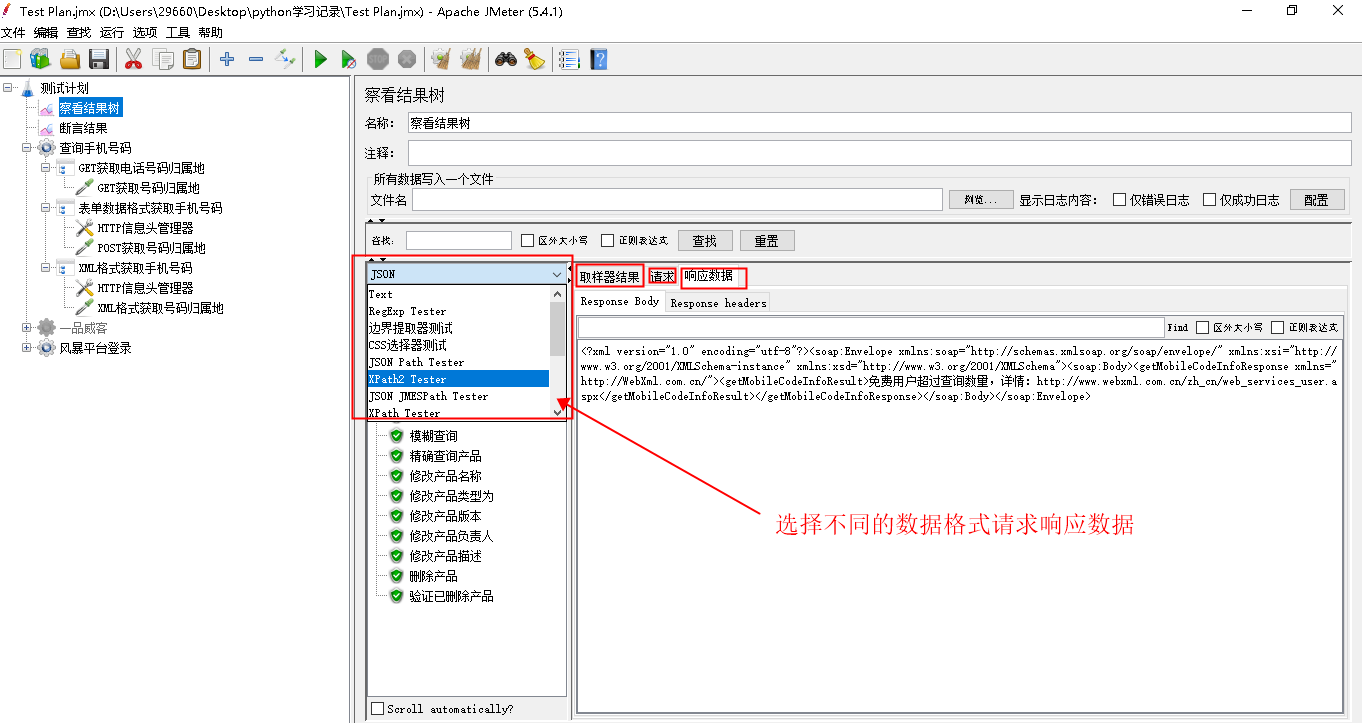Click the Paste clipboard icon
This screenshot has width=1362, height=723.
pyautogui.click(x=192, y=60)
